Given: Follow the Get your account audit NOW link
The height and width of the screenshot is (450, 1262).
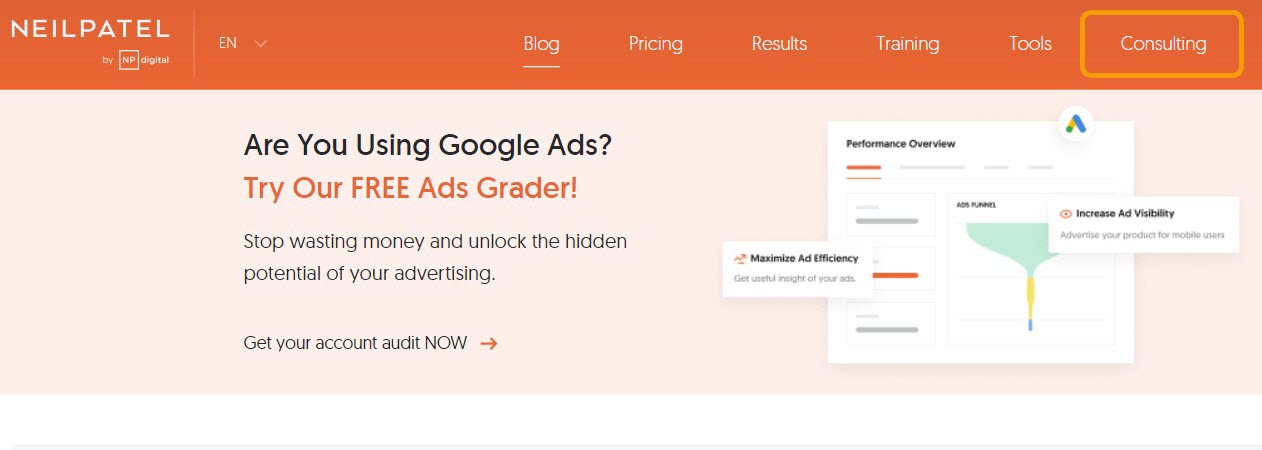Looking at the screenshot, I should 355,343.
